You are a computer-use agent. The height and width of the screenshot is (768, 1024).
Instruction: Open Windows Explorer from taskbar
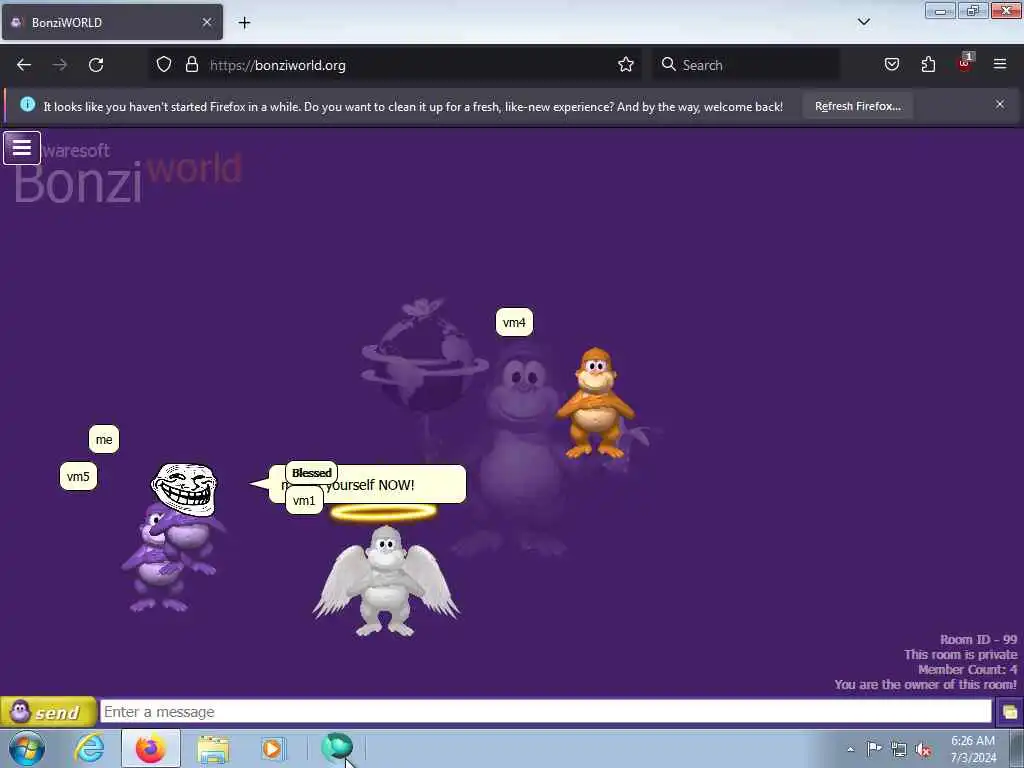(213, 748)
